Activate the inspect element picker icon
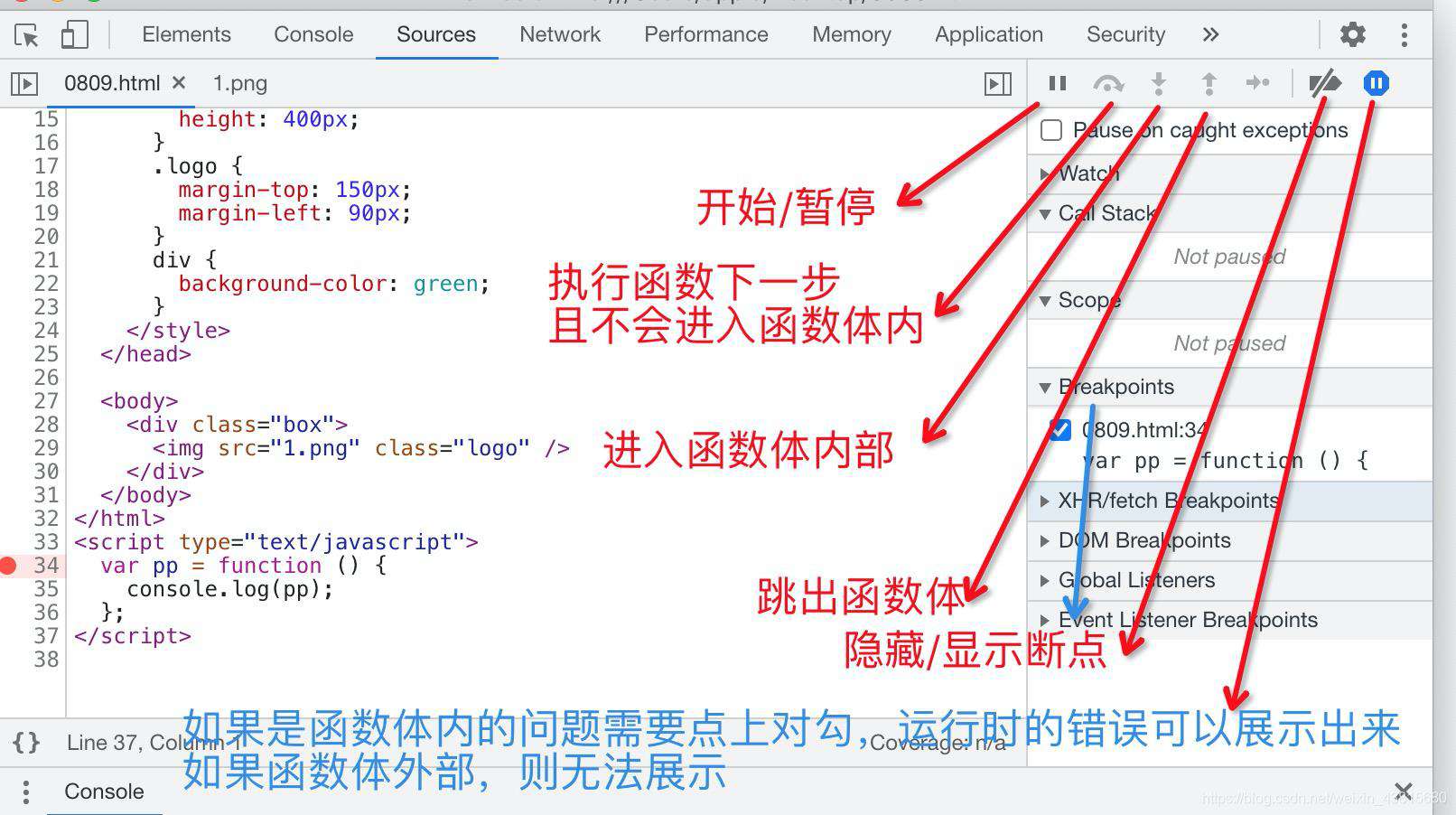Screen dimensions: 1456x815 pyautogui.click(x=26, y=35)
